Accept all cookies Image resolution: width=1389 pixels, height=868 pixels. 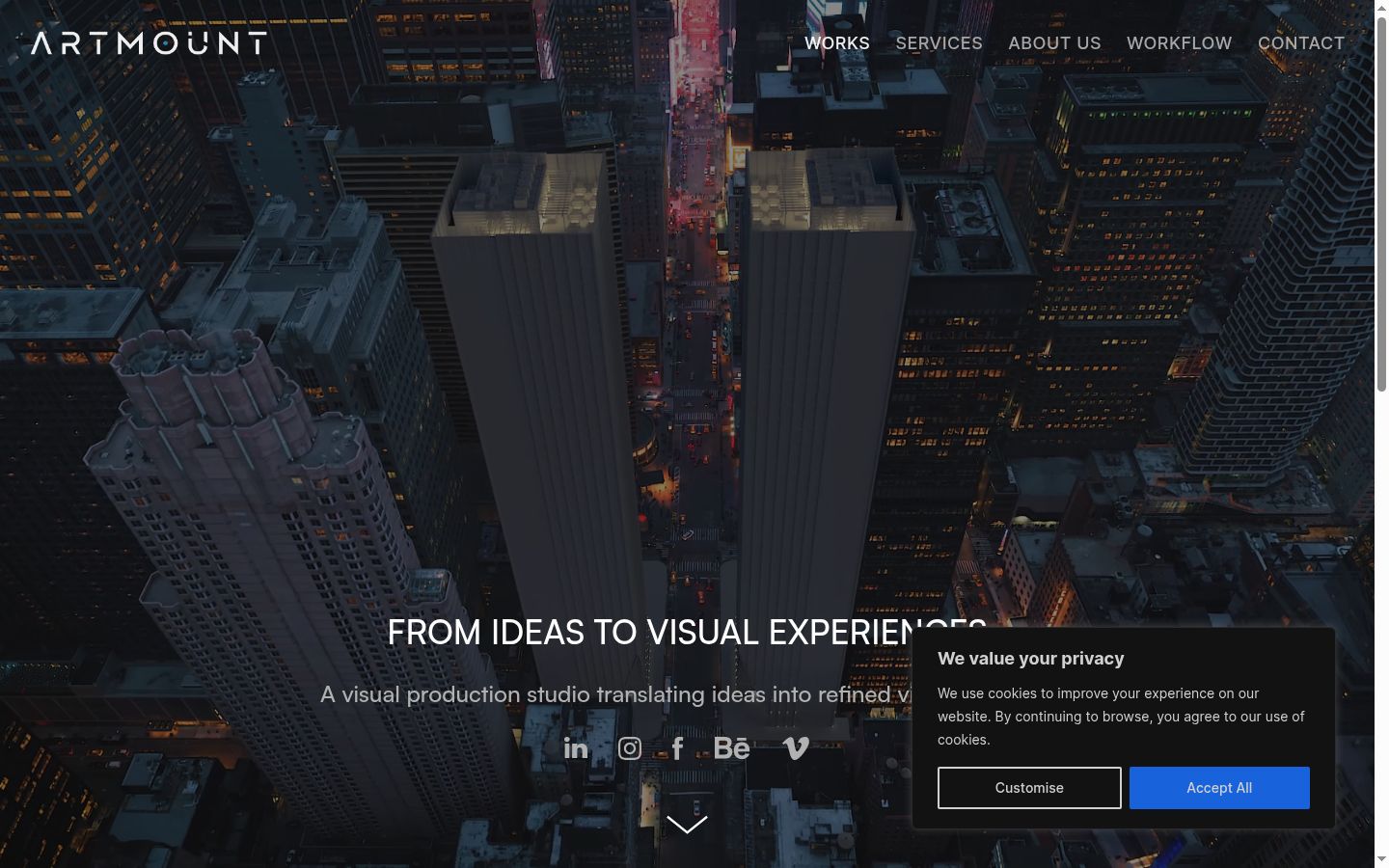pos(1219,788)
